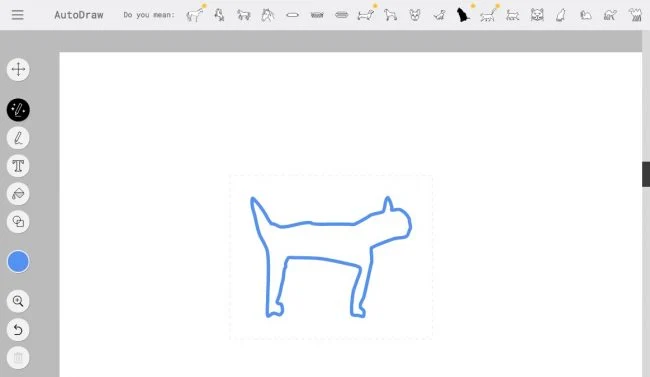Pick the horse head suggestion

tap(268, 15)
